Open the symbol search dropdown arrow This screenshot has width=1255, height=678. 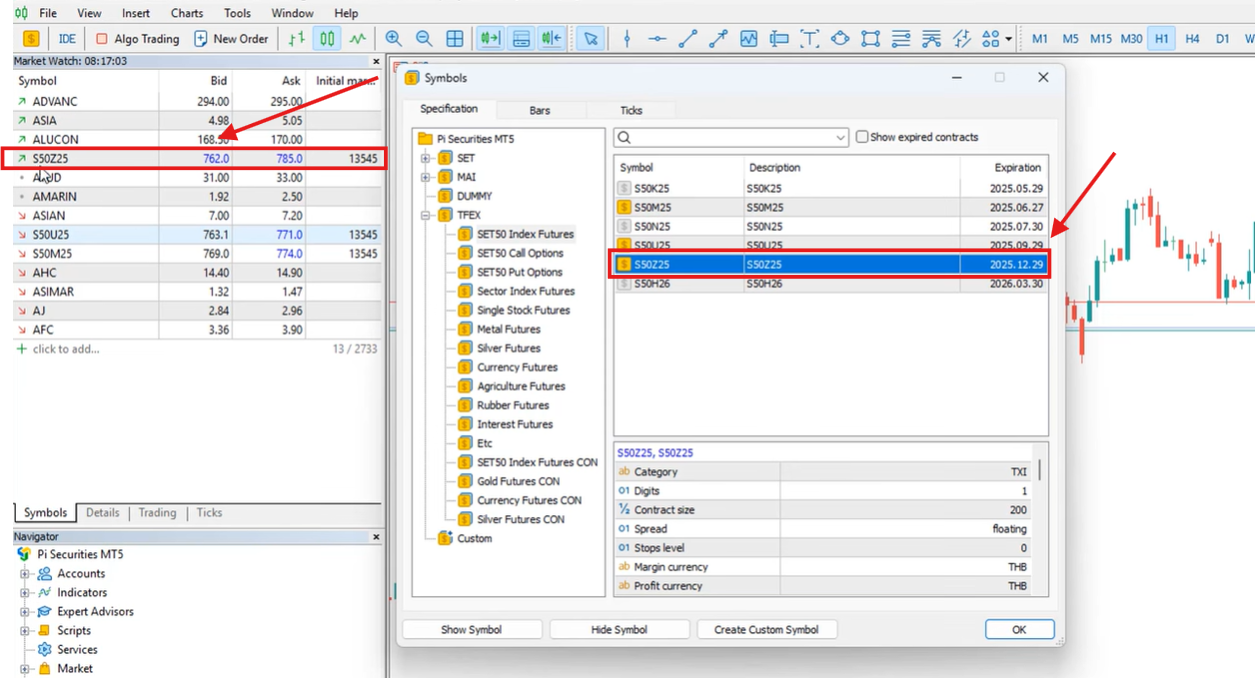coord(840,138)
